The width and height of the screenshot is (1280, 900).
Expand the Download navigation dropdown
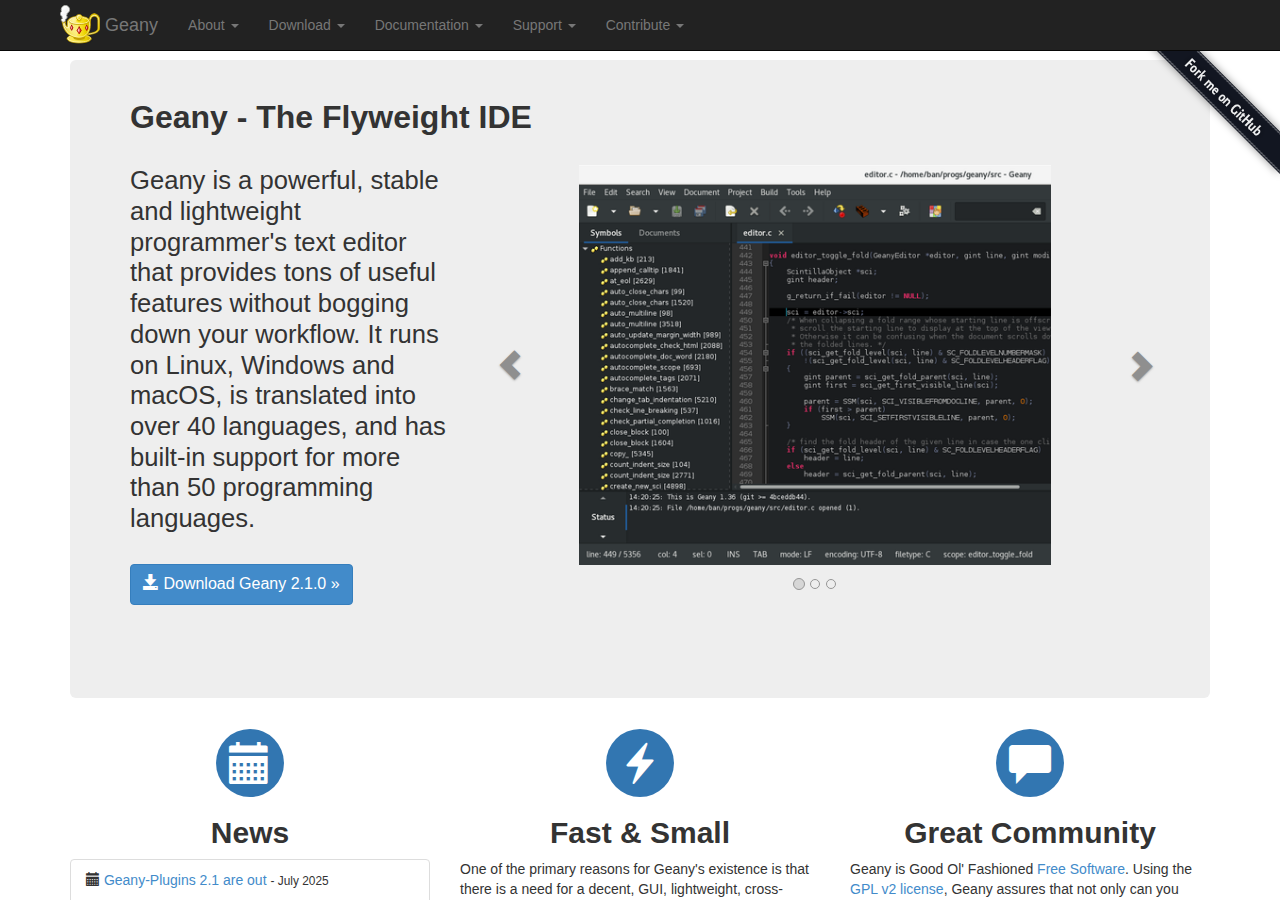[x=307, y=25]
